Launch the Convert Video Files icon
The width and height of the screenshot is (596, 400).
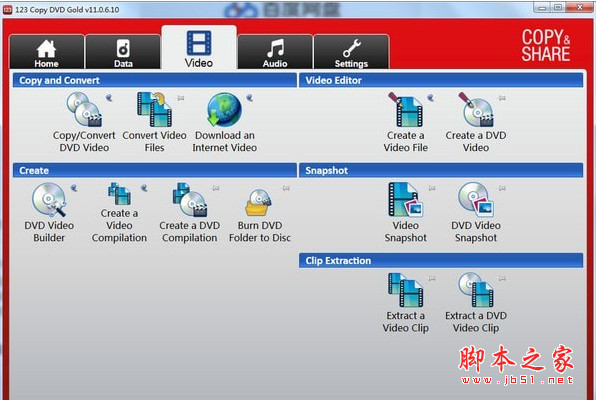pos(154,122)
